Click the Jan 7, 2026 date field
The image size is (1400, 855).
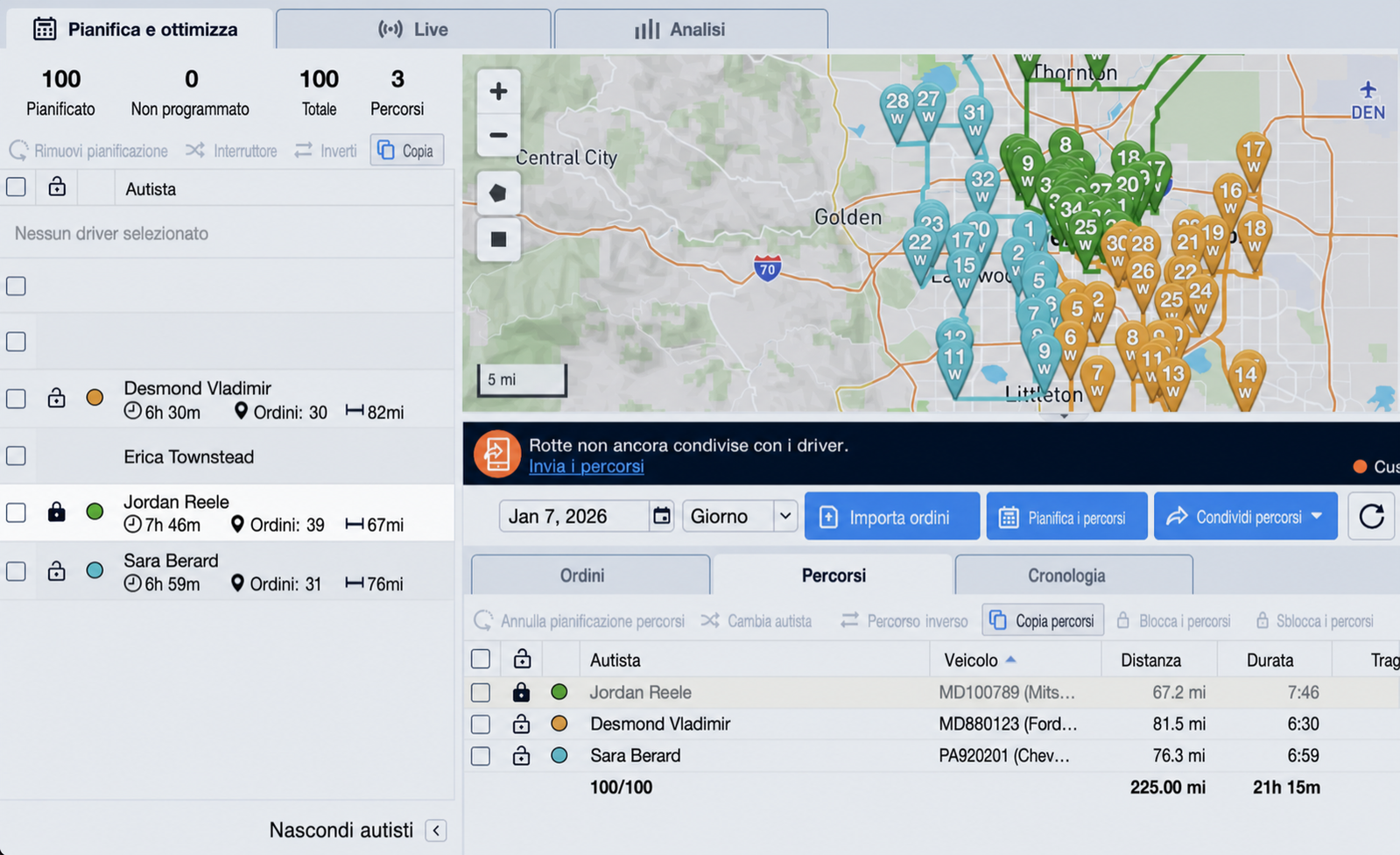(x=575, y=516)
